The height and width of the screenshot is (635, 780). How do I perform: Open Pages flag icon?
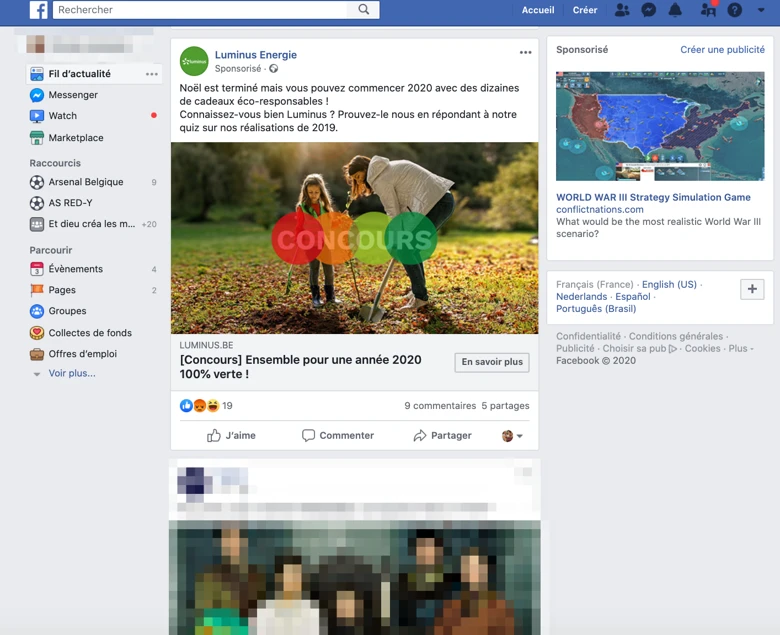pyautogui.click(x=37, y=290)
